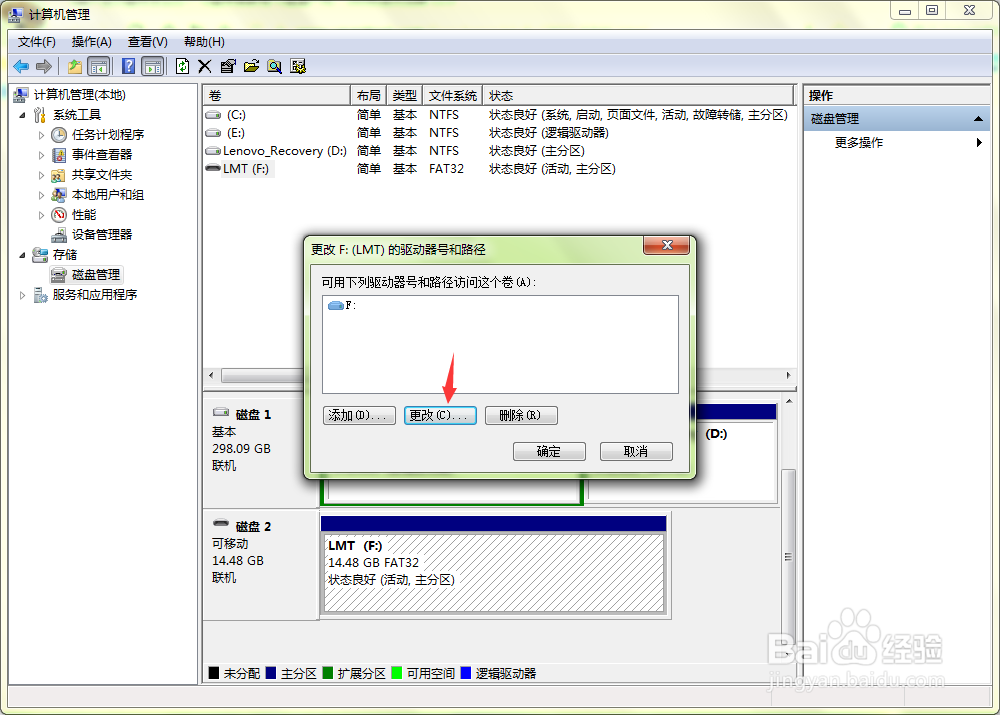Click the Change (更改) button in dialog
The image size is (1000, 715).
440,415
